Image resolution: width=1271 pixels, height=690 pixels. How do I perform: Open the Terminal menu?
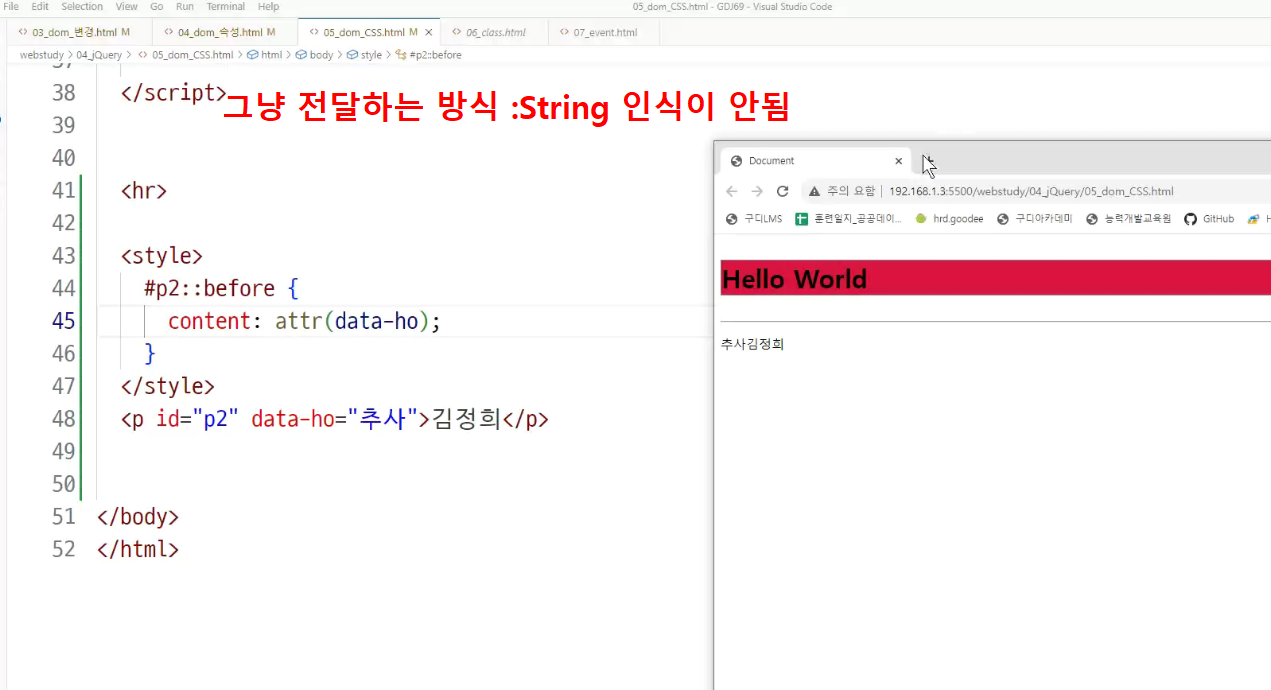click(226, 6)
